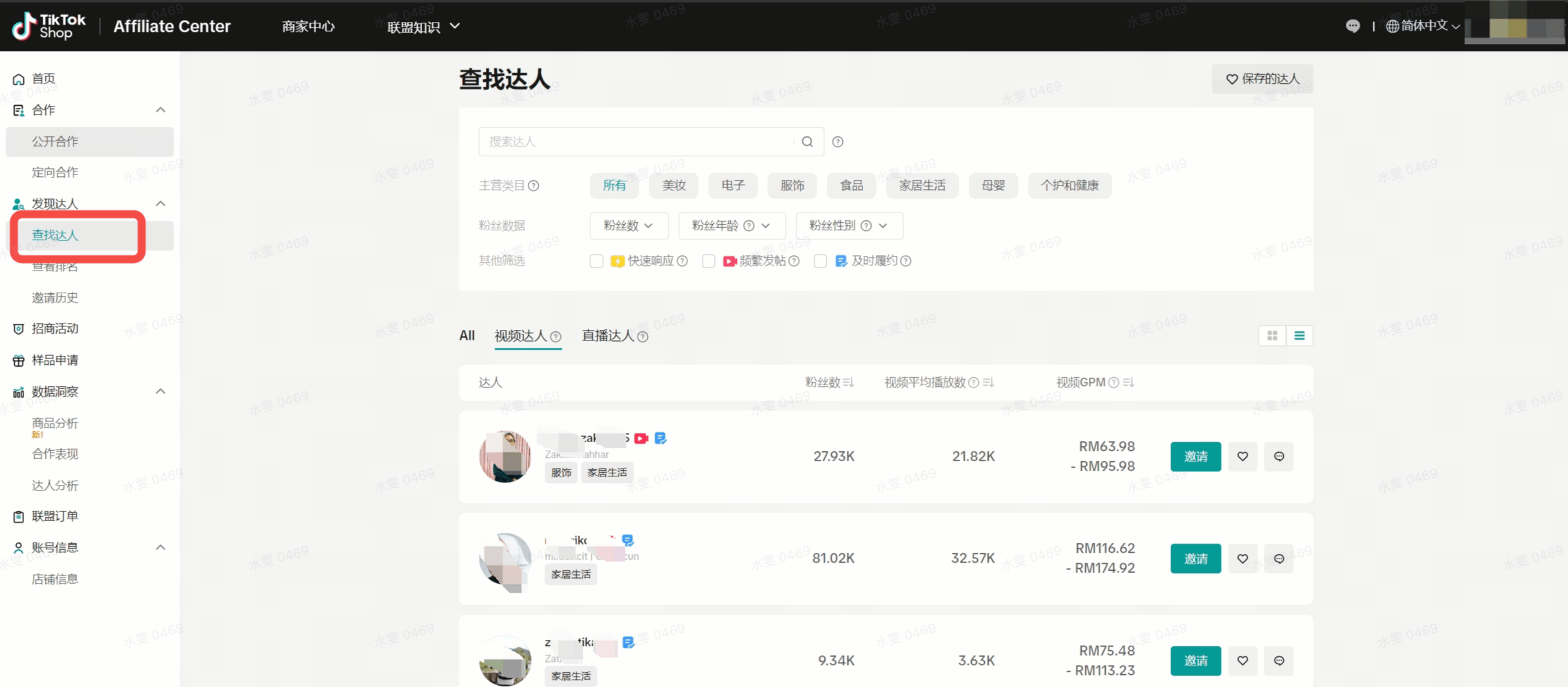Switch to grid view layout icon

pyautogui.click(x=1272, y=336)
